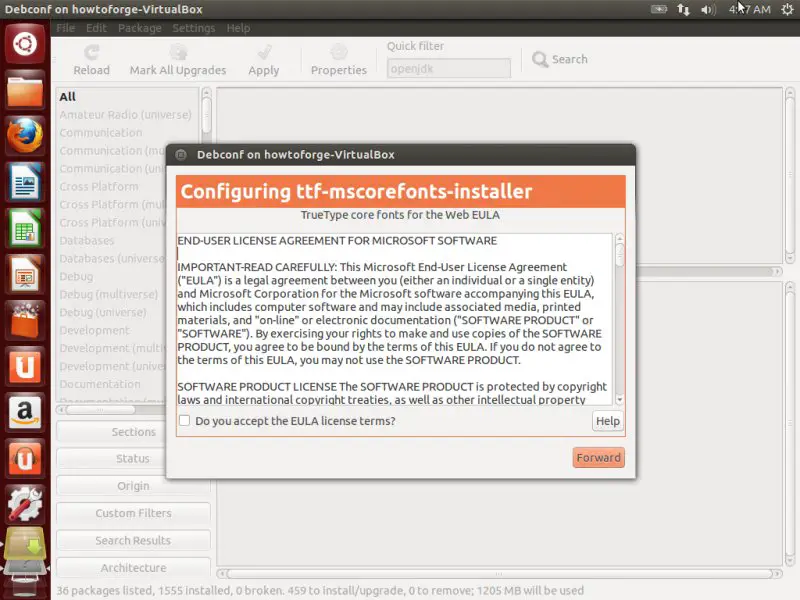Open the Package menu in Synaptic
Screen dimensions: 800x600
pos(139,28)
